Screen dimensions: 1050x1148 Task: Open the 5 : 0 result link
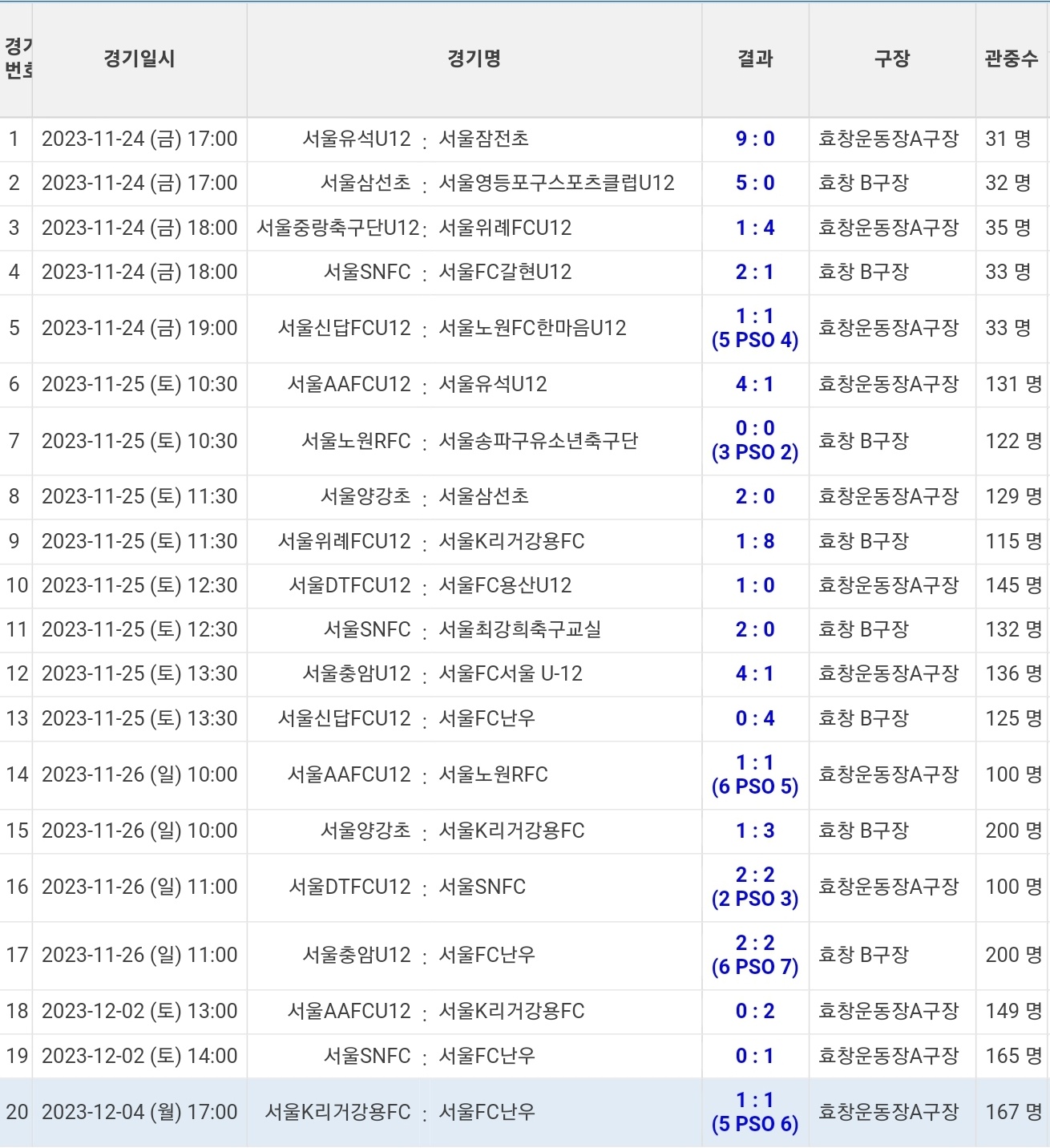click(x=755, y=183)
